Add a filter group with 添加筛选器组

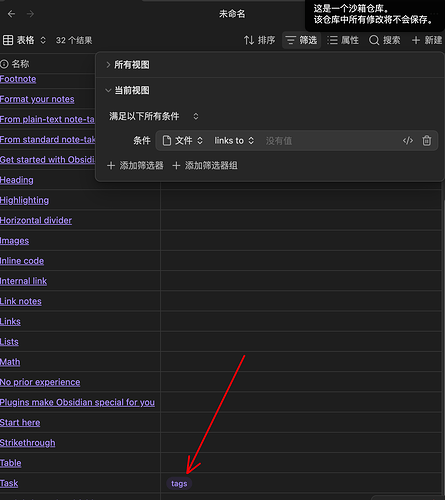pyautogui.click(x=205, y=165)
